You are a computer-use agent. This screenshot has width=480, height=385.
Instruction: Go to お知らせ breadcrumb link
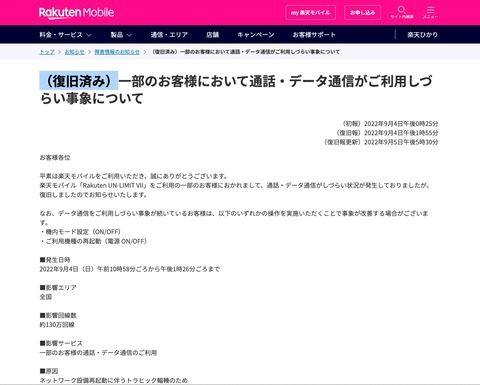(74, 52)
